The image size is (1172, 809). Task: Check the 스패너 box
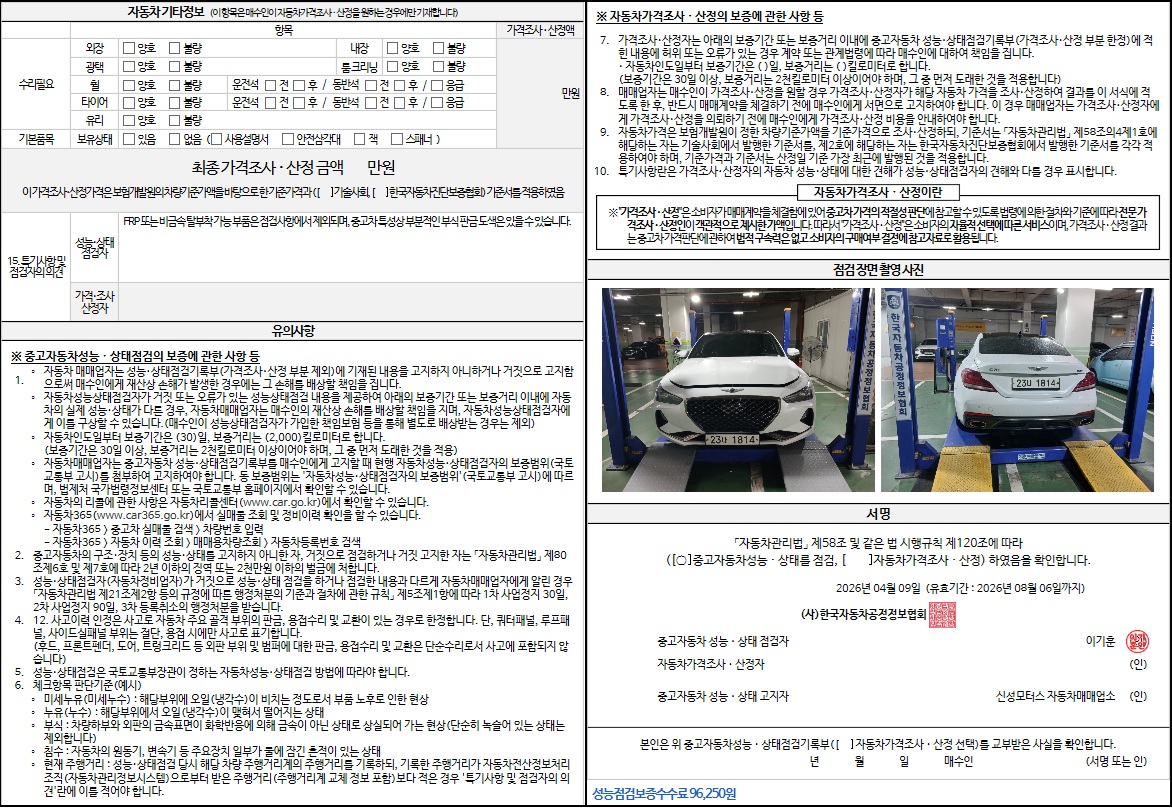[397, 139]
